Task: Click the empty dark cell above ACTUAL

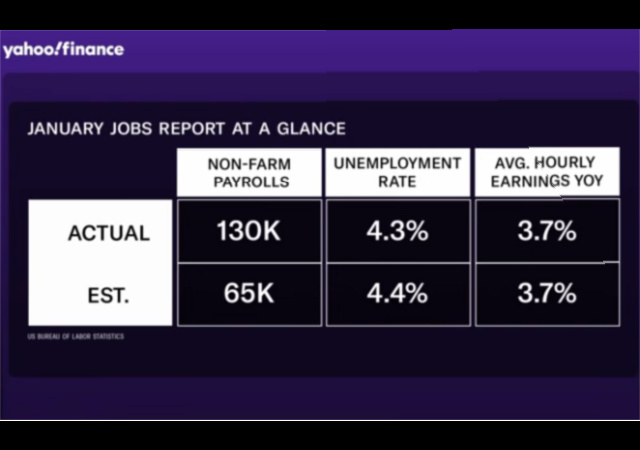Action: (x=100, y=172)
